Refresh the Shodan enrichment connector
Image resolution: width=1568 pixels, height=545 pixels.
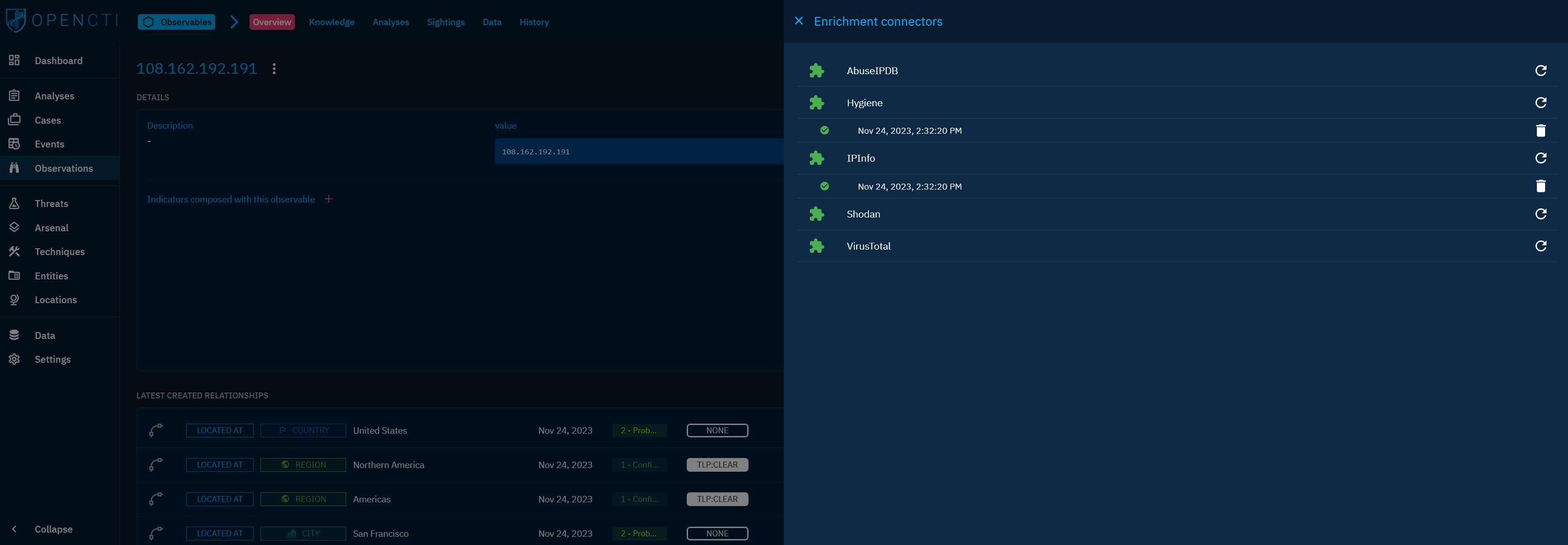[1540, 214]
